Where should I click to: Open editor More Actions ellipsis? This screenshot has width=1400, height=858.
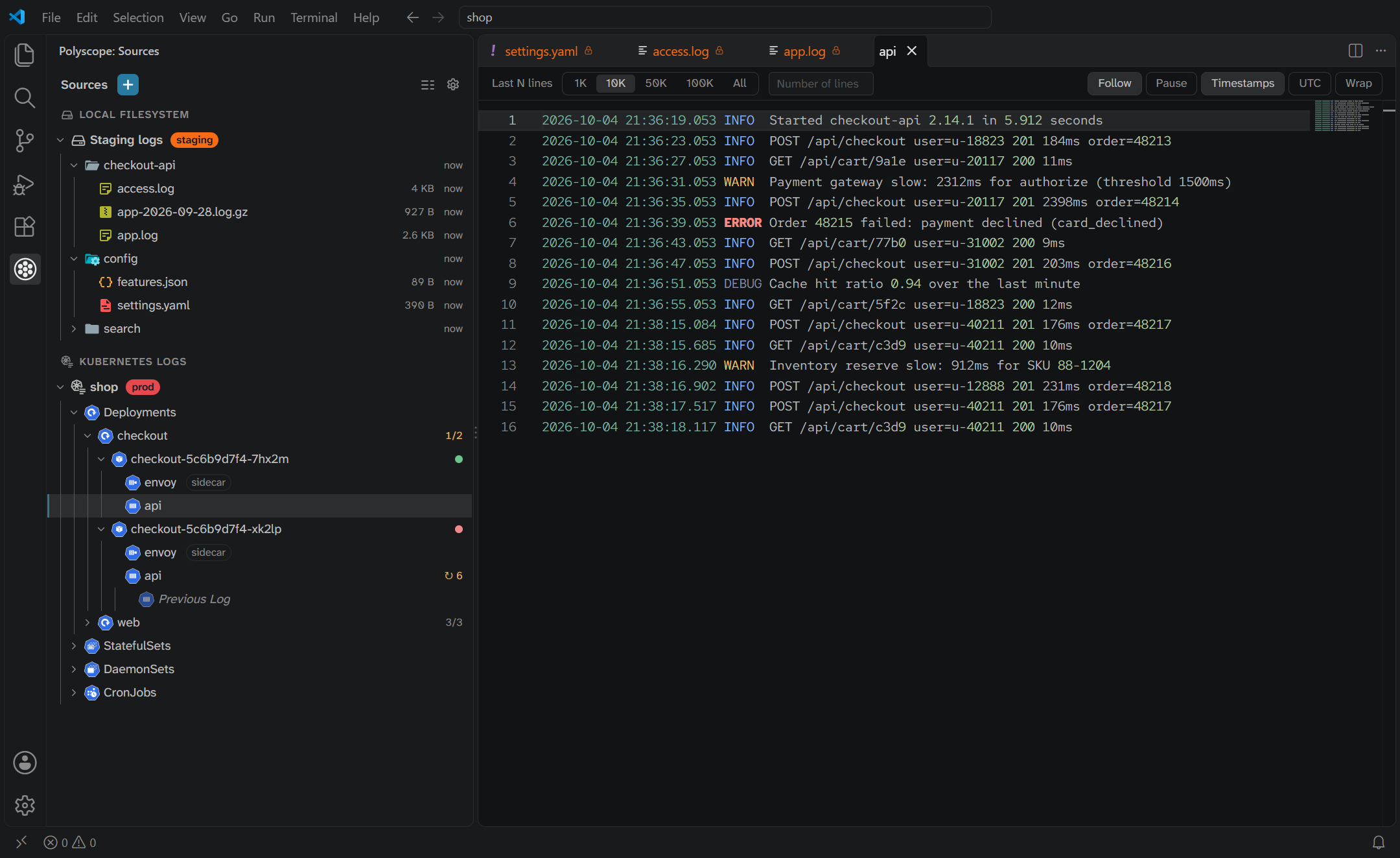pyautogui.click(x=1381, y=51)
